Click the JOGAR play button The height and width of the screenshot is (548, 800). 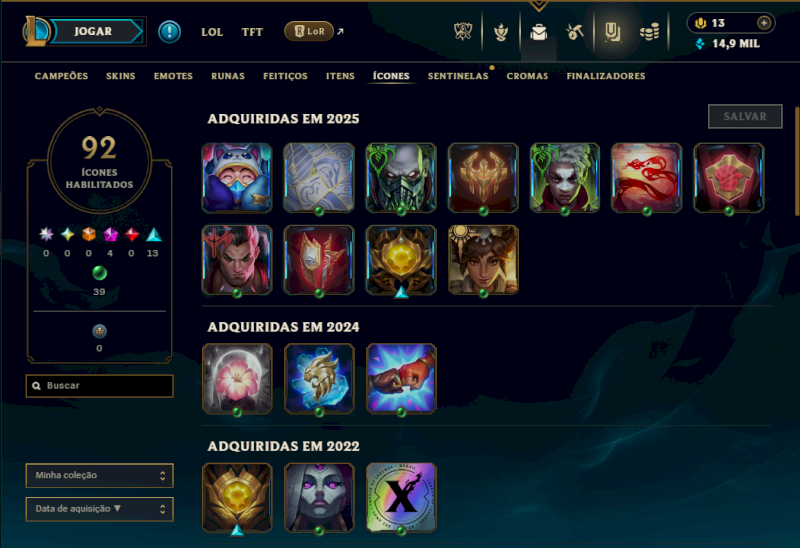tap(93, 31)
